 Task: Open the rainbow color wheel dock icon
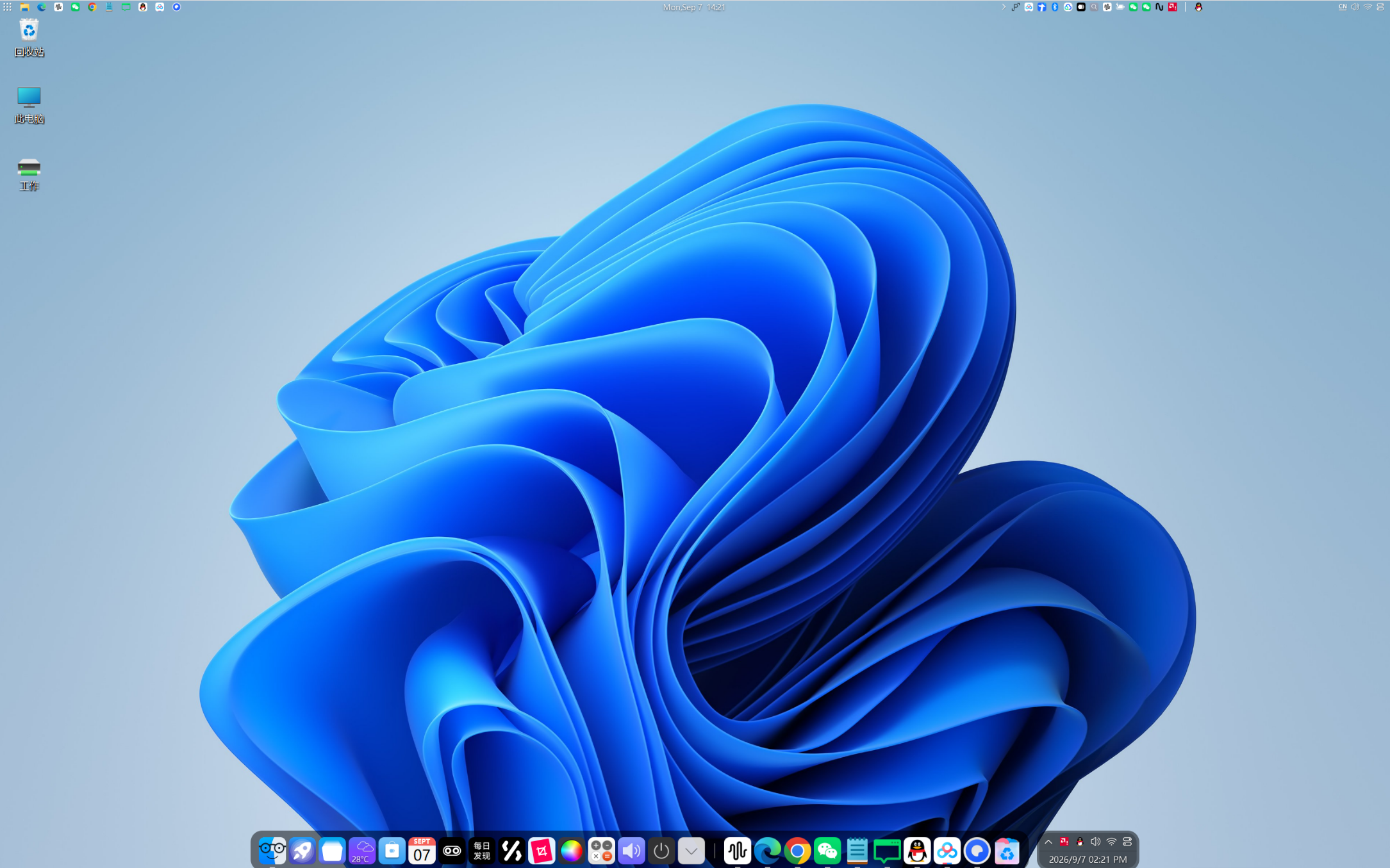pyautogui.click(x=572, y=851)
